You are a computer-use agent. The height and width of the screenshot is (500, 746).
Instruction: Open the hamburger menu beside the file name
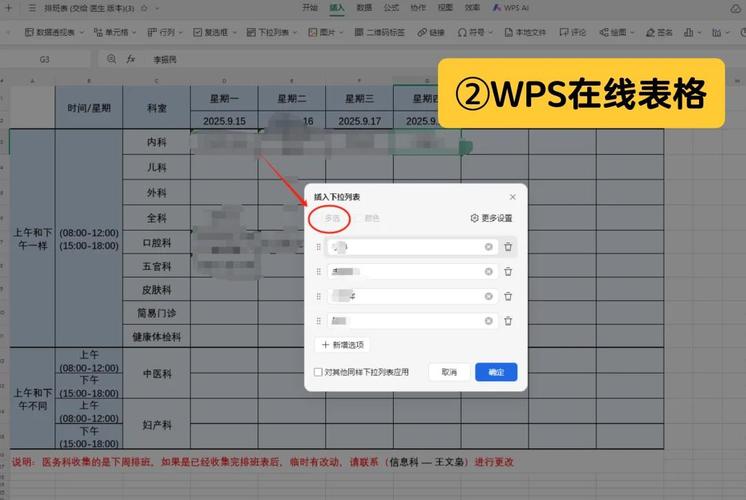(x=32, y=8)
